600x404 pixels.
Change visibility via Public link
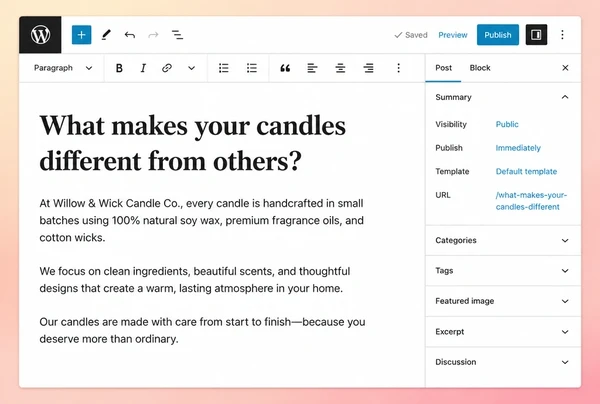click(507, 124)
